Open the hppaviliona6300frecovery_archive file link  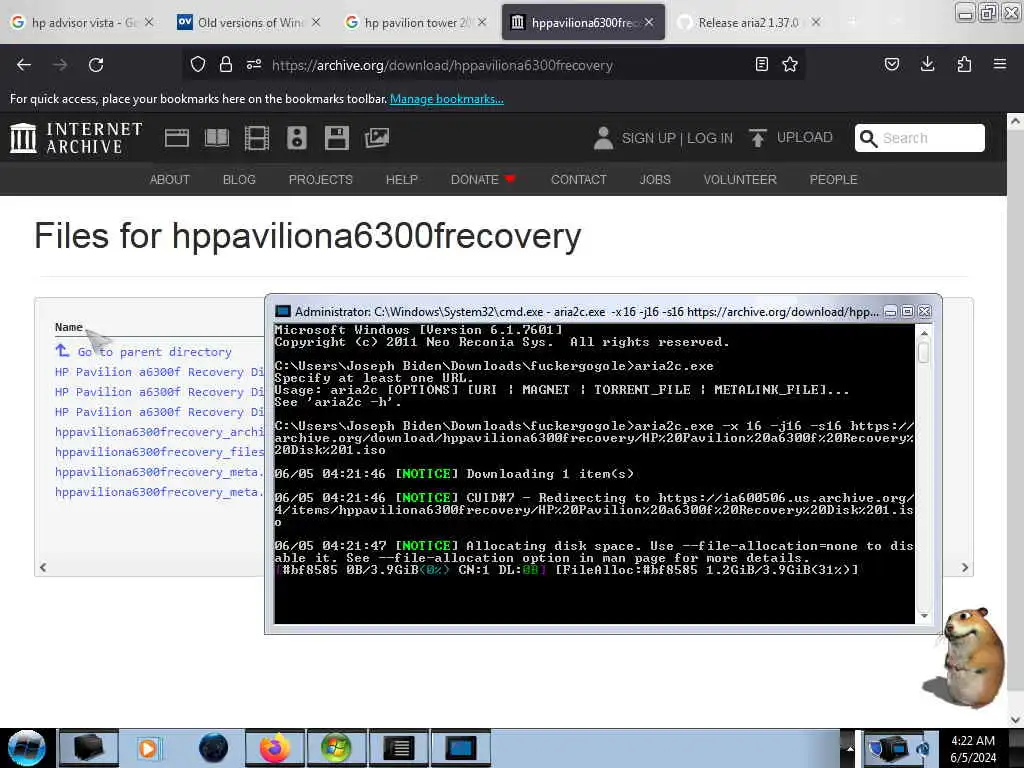[x=159, y=432]
